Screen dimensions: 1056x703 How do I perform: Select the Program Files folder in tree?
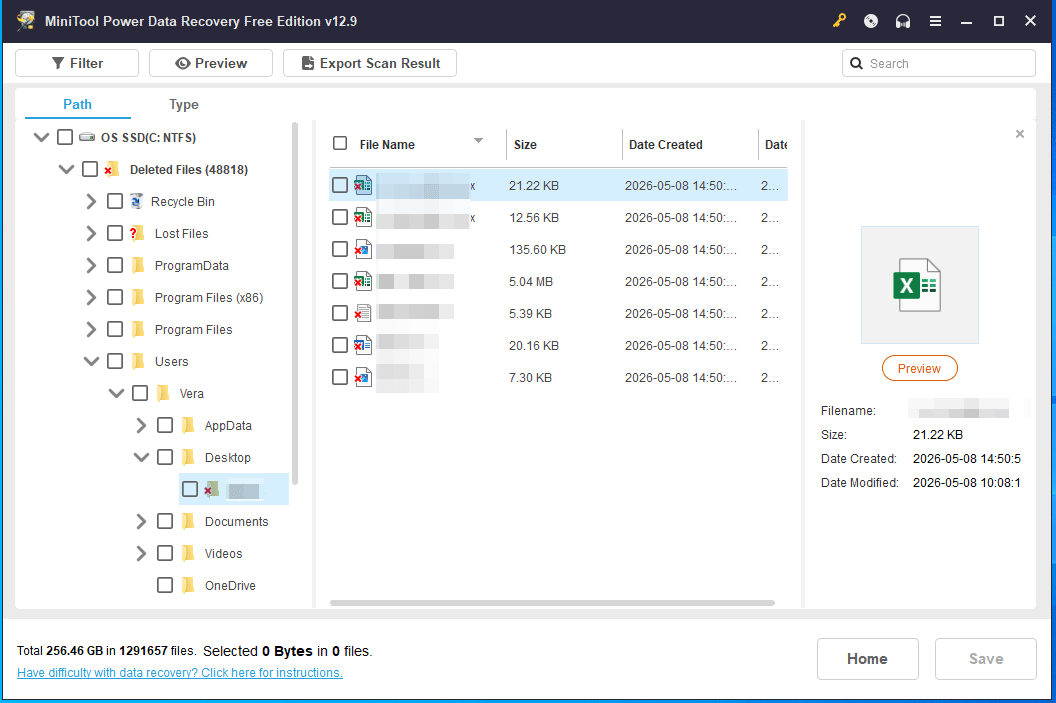click(x=193, y=329)
